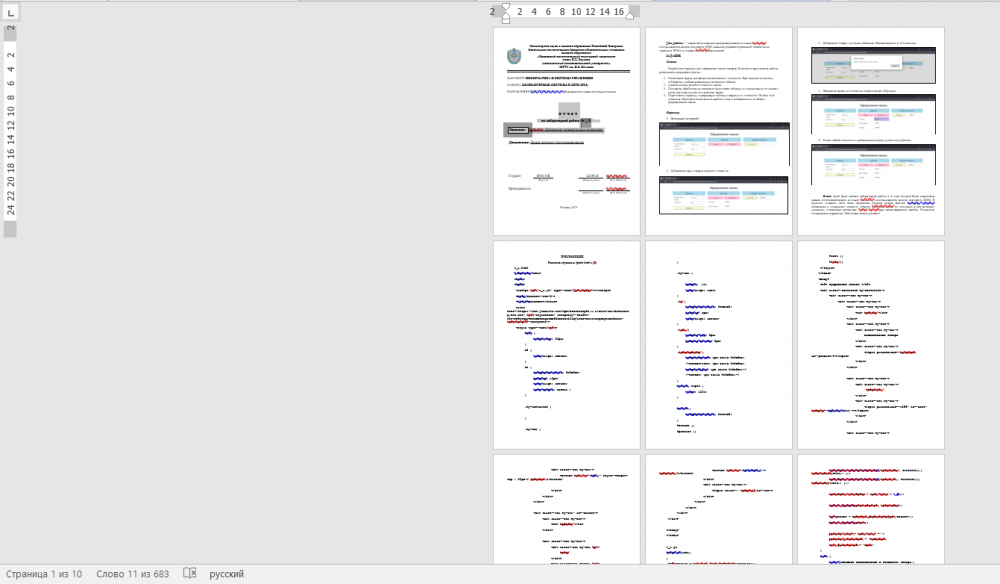Screen dimensions: 1000x584
Task: Open the spelling check icon in status bar
Action: [190, 574]
